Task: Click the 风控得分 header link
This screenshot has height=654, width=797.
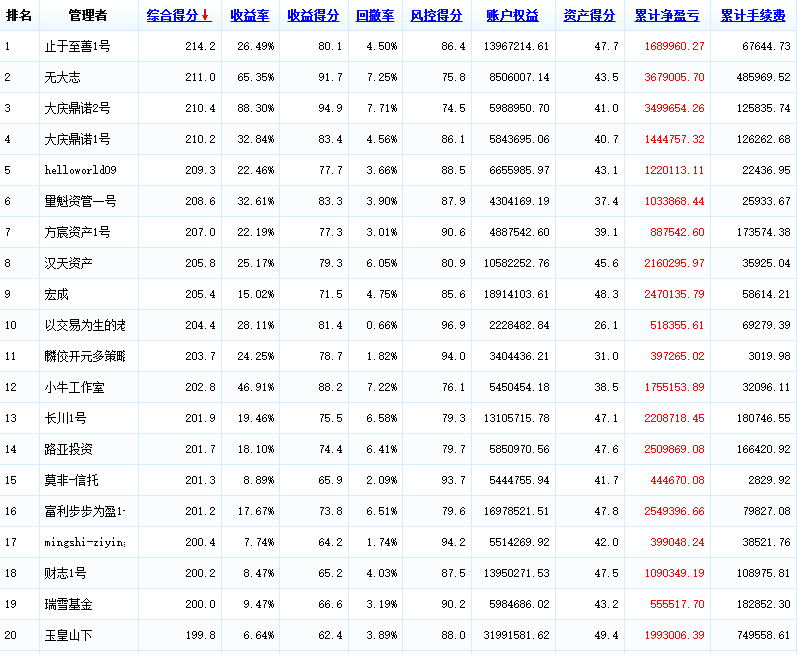Action: point(436,16)
